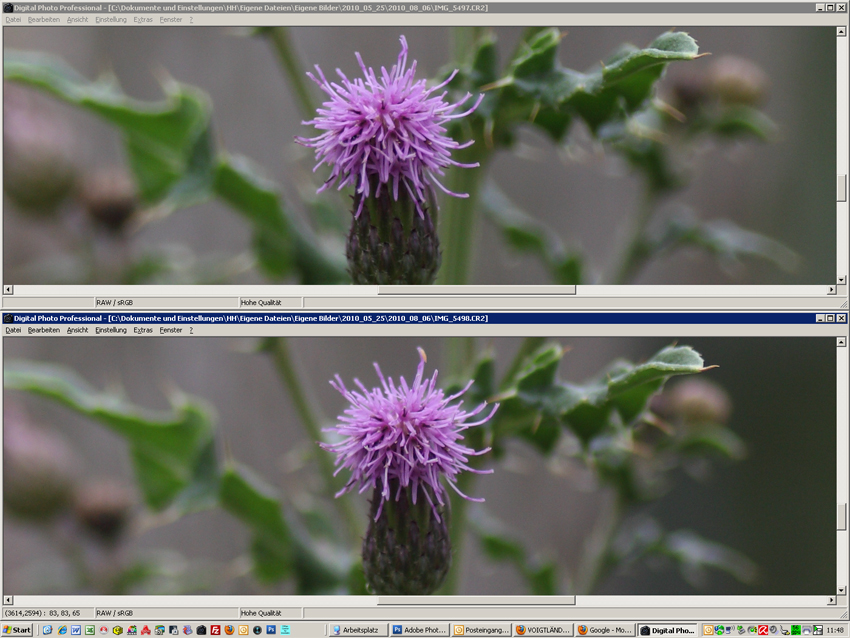This screenshot has height=638, width=850.
Task: Open Firefox from the quick launch bar
Action: (229, 630)
